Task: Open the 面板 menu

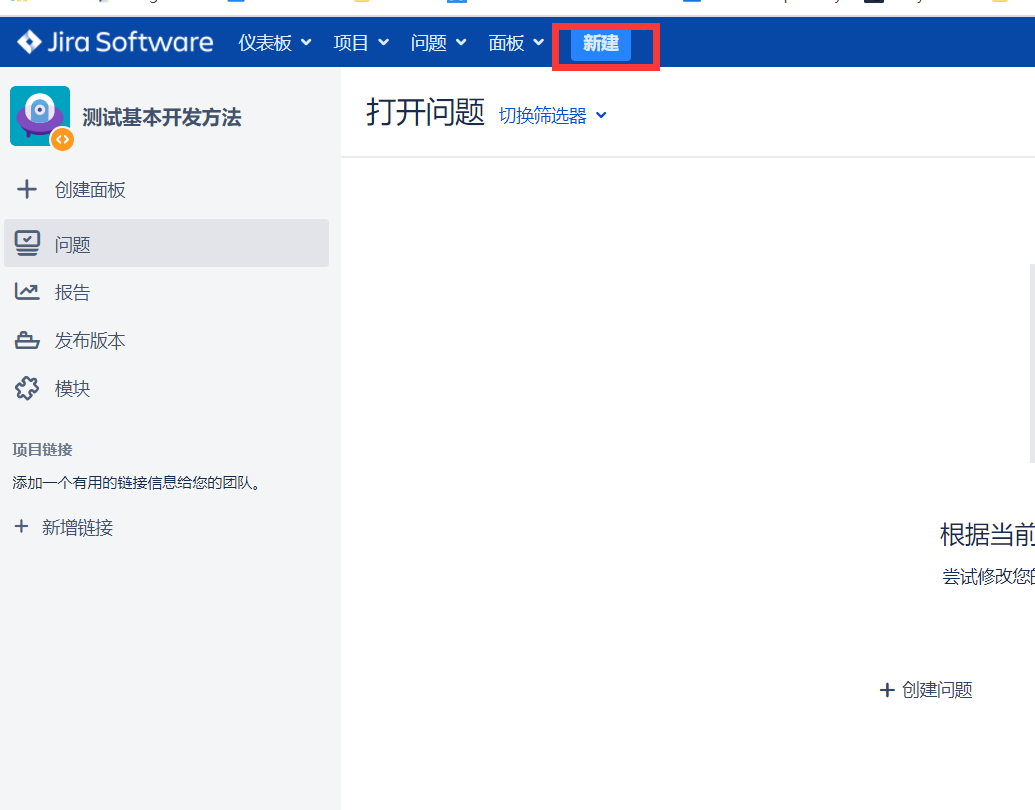Action: point(514,43)
